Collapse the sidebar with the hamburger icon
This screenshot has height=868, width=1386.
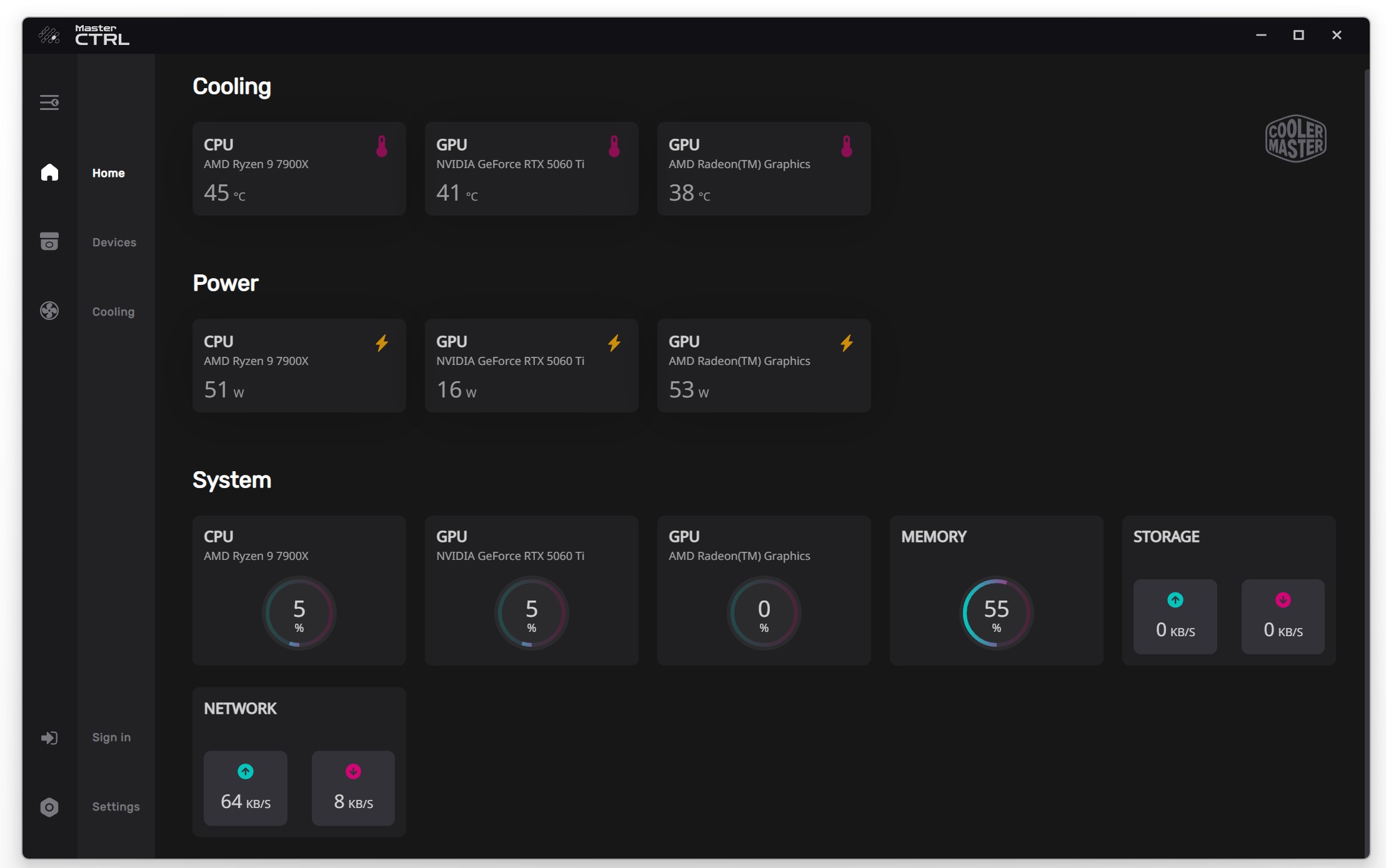tap(50, 102)
